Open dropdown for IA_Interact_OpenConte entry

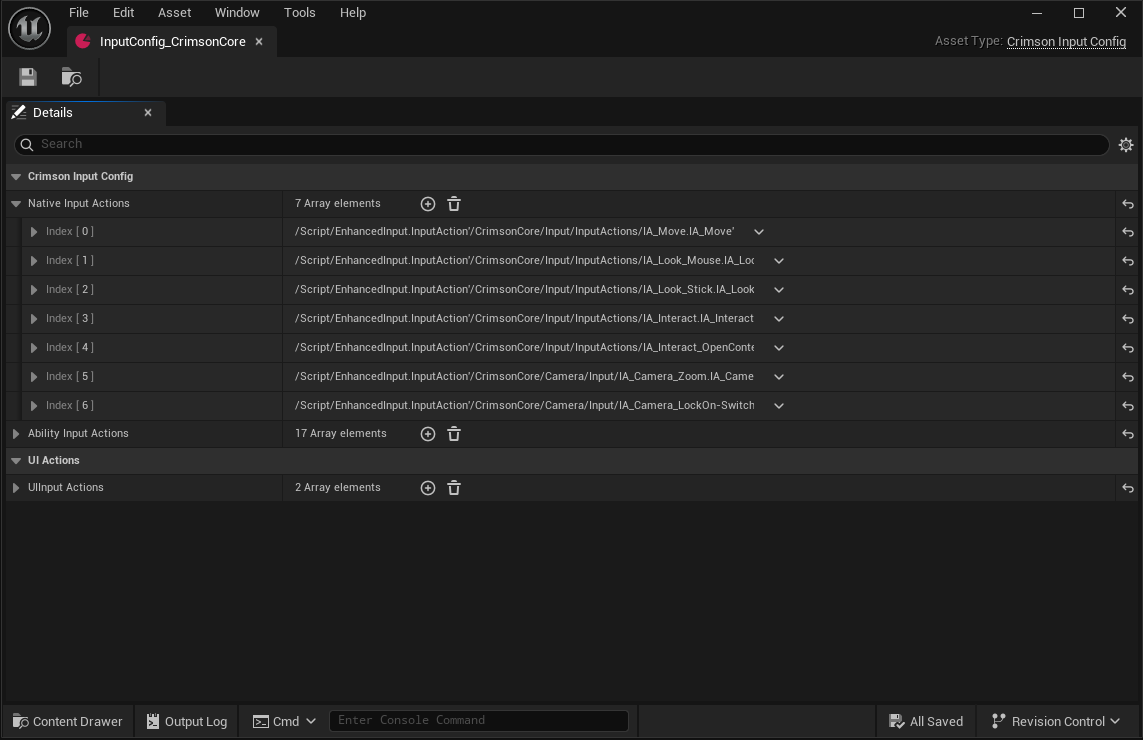[779, 348]
